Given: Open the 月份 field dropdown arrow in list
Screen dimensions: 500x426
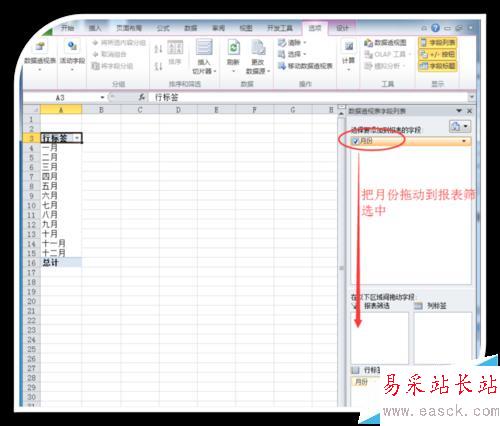Looking at the screenshot, I should (464, 141).
